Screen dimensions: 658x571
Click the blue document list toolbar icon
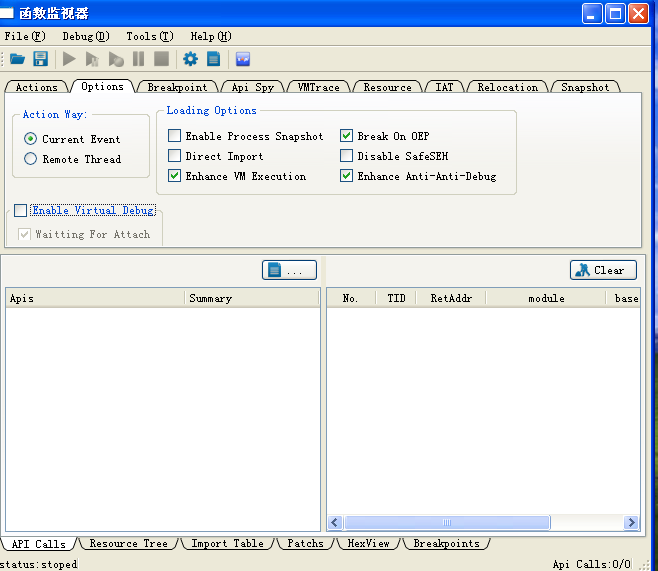(x=214, y=59)
